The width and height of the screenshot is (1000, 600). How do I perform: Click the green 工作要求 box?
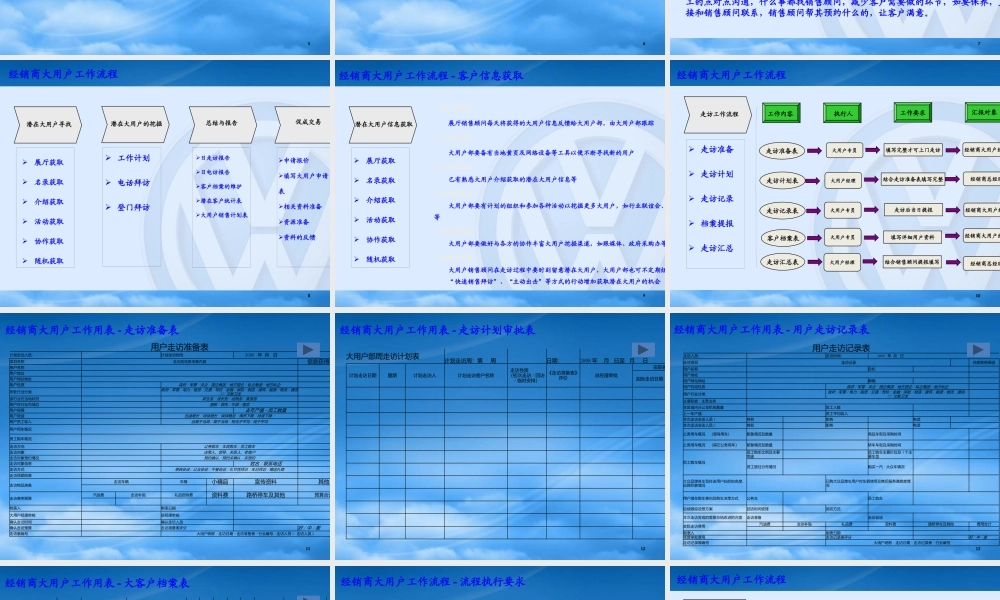[x=912, y=112]
